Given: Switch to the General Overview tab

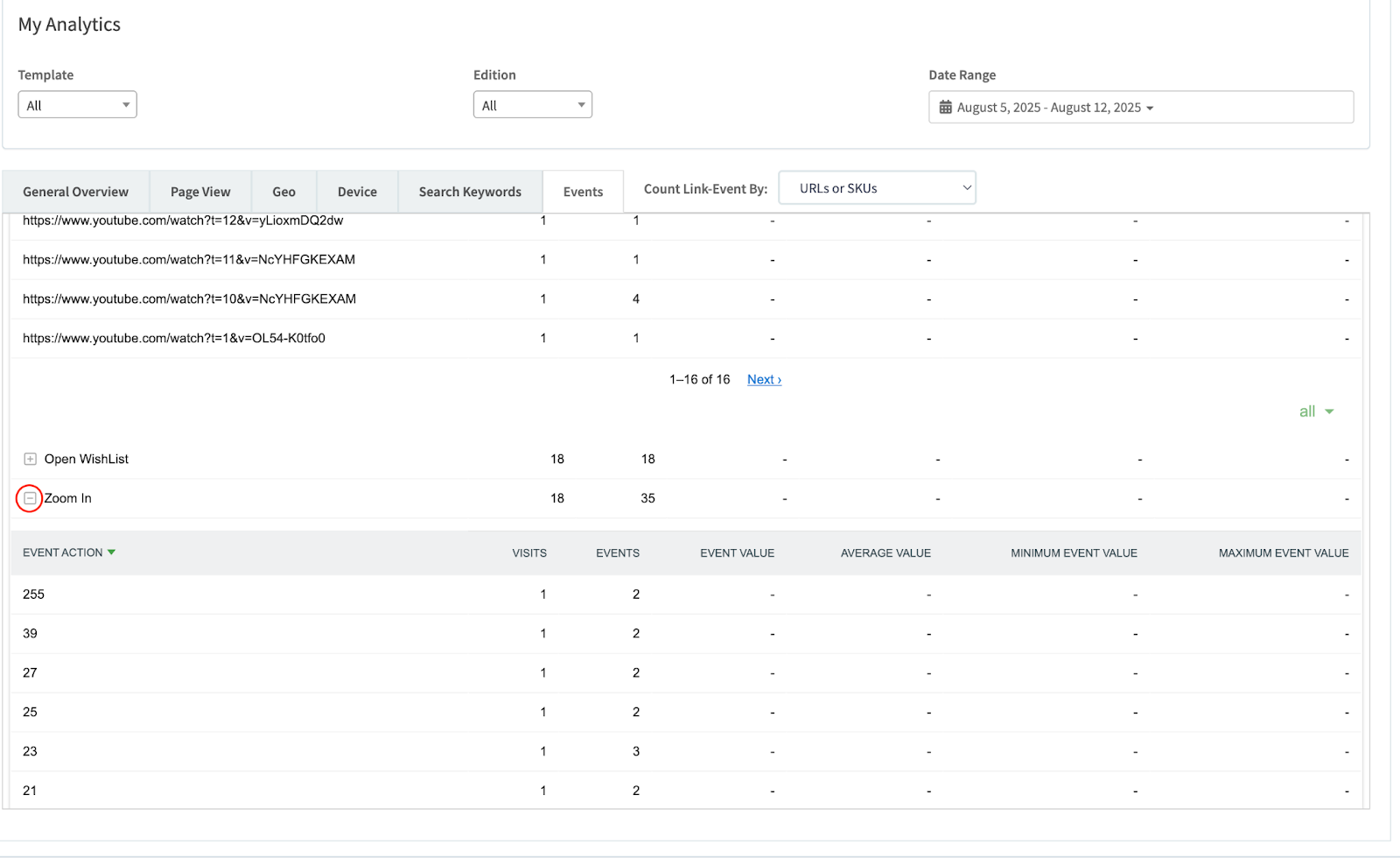Looking at the screenshot, I should (75, 192).
